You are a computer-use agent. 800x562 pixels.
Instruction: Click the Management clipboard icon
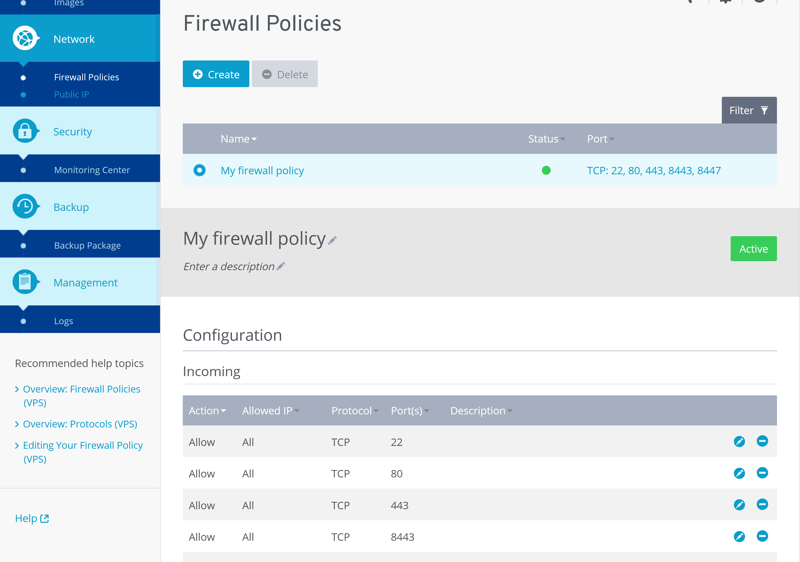point(25,282)
